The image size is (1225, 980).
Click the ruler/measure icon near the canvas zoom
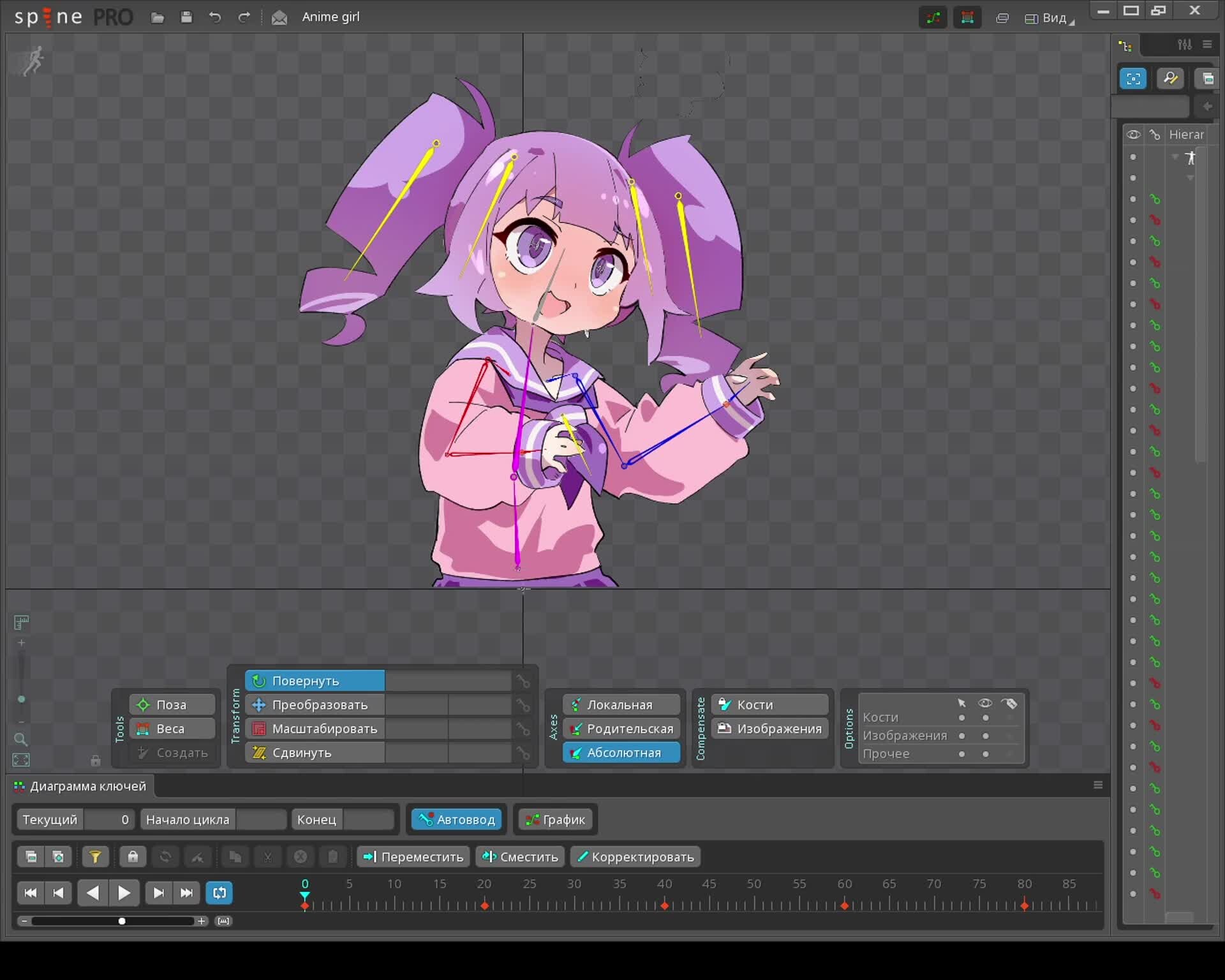pyautogui.click(x=20, y=622)
